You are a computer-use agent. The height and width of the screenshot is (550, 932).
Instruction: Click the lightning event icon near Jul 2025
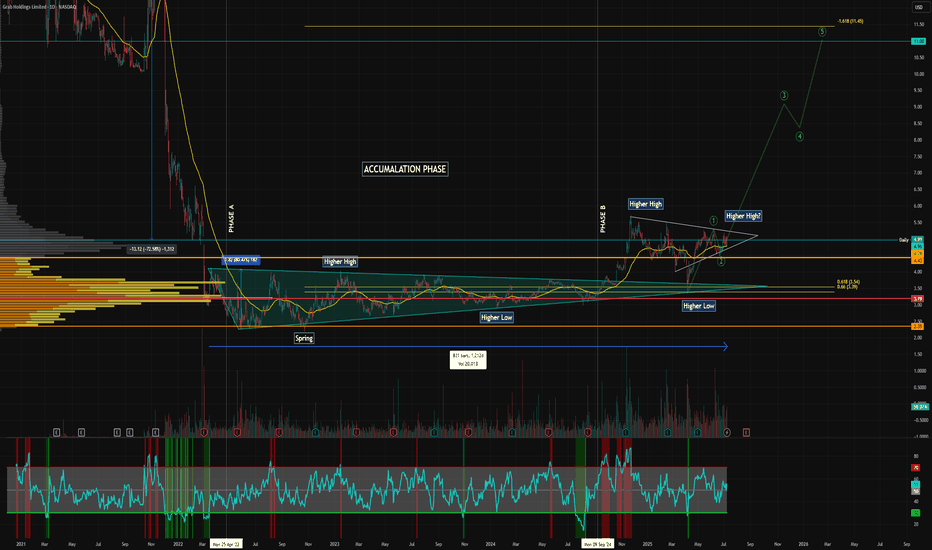point(726,432)
